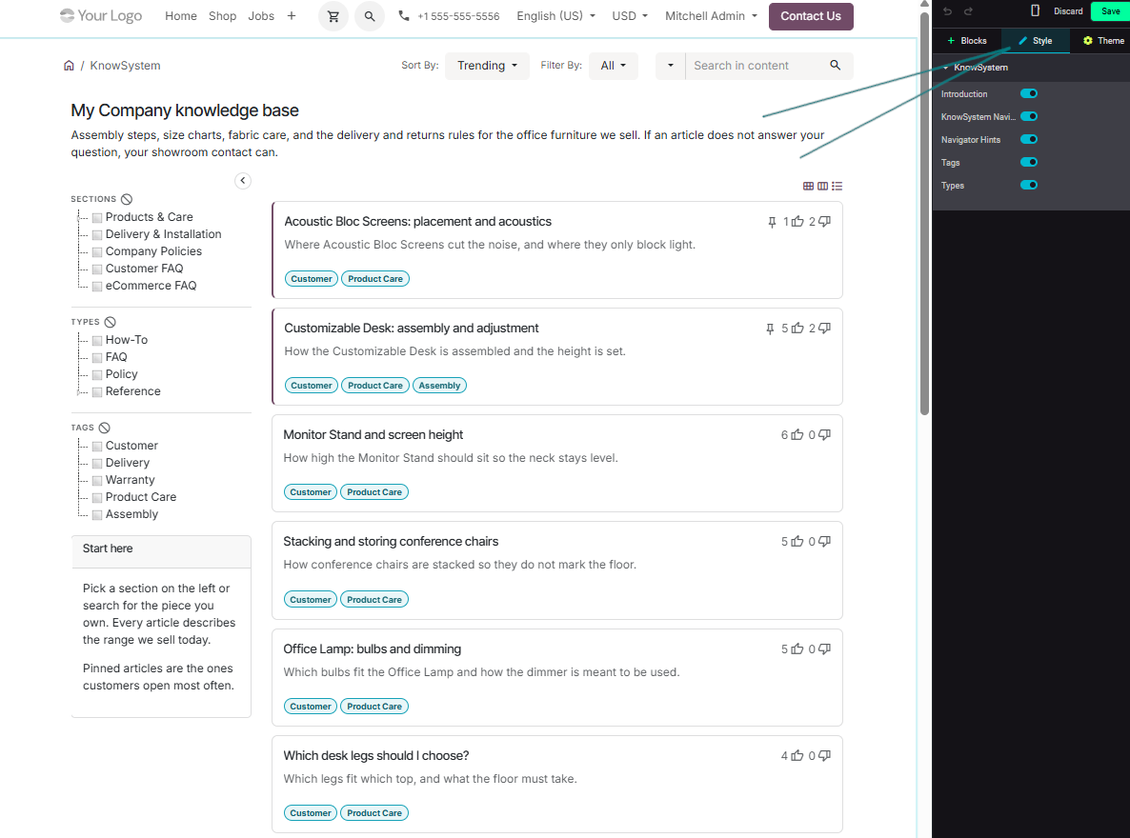The image size is (1130, 838).
Task: Open the Home menu item
Action: click(x=181, y=16)
